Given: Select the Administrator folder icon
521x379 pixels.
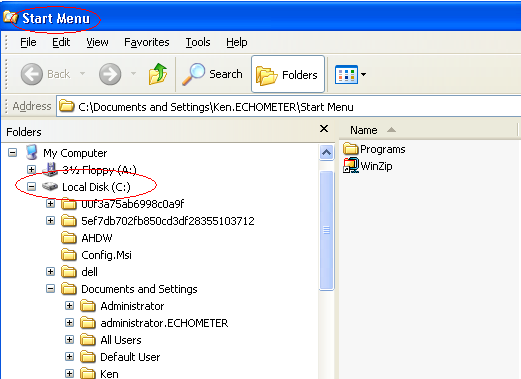Looking at the screenshot, I should tap(88, 306).
